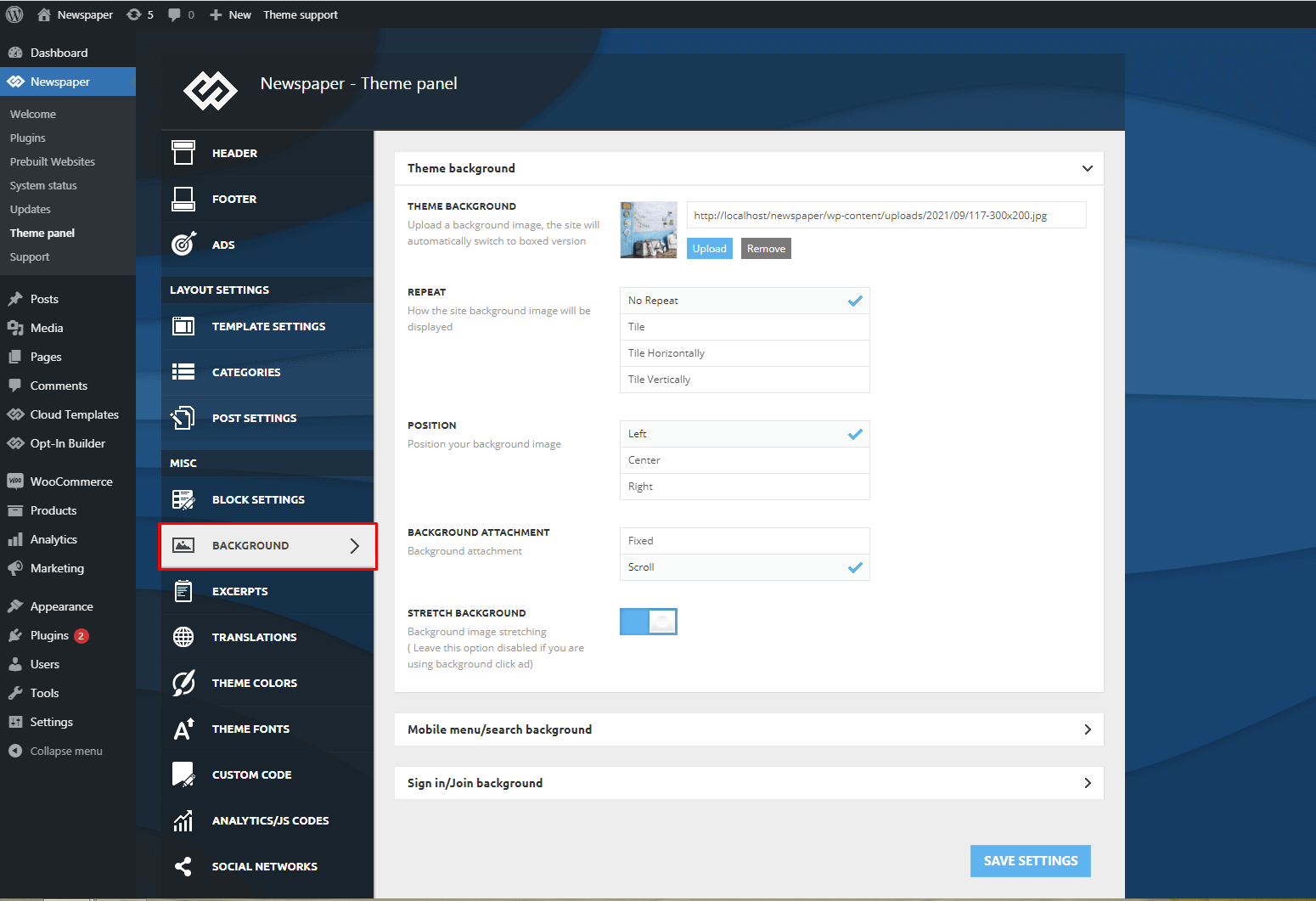Open System status submenu item
Viewport: 1316px width, 901px height.
click(43, 185)
